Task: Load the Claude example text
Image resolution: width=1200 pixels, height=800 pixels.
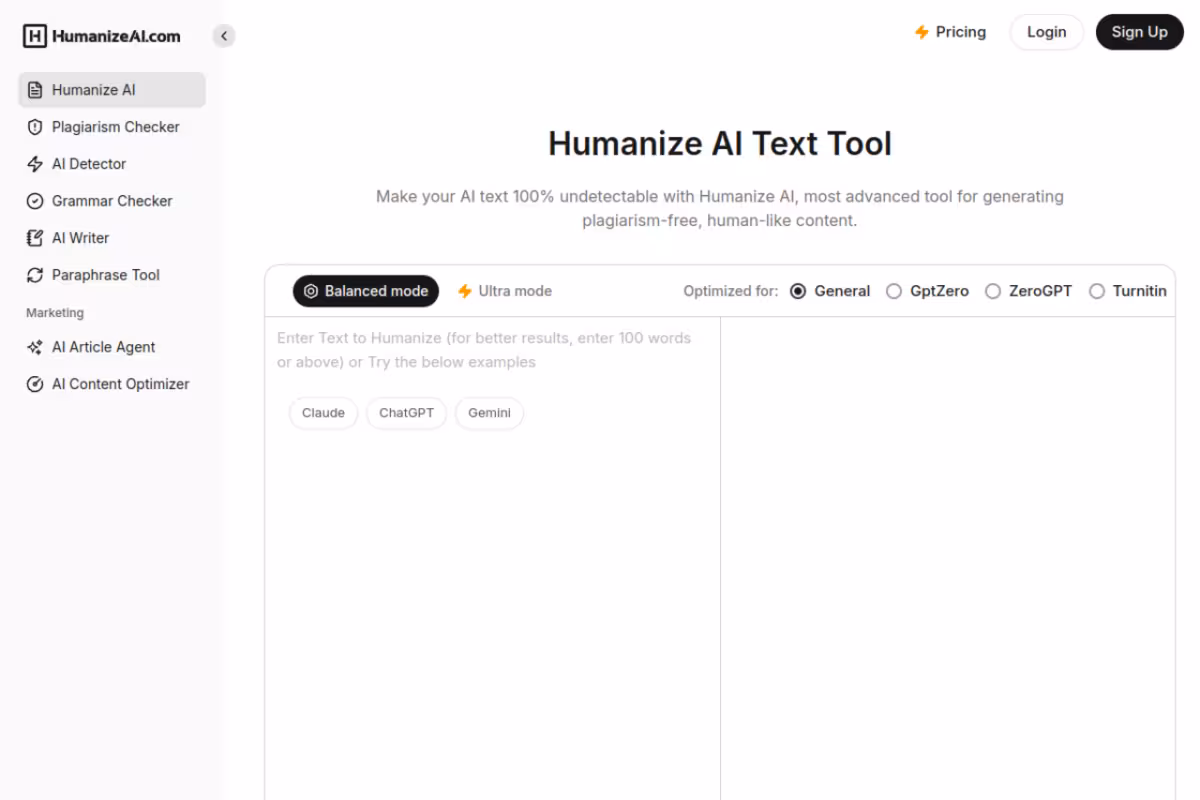Action: click(323, 413)
